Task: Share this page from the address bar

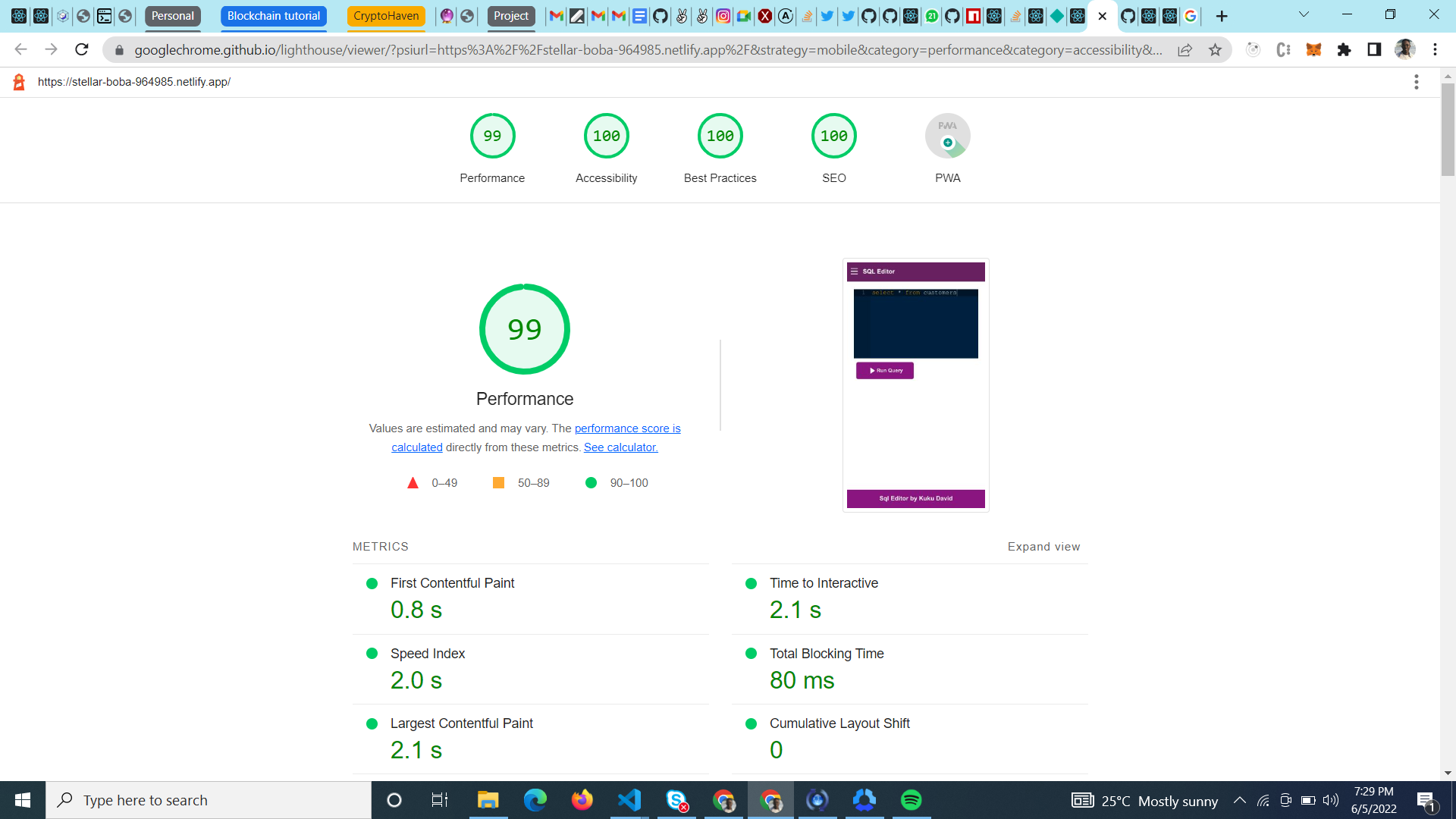Action: (x=1185, y=50)
